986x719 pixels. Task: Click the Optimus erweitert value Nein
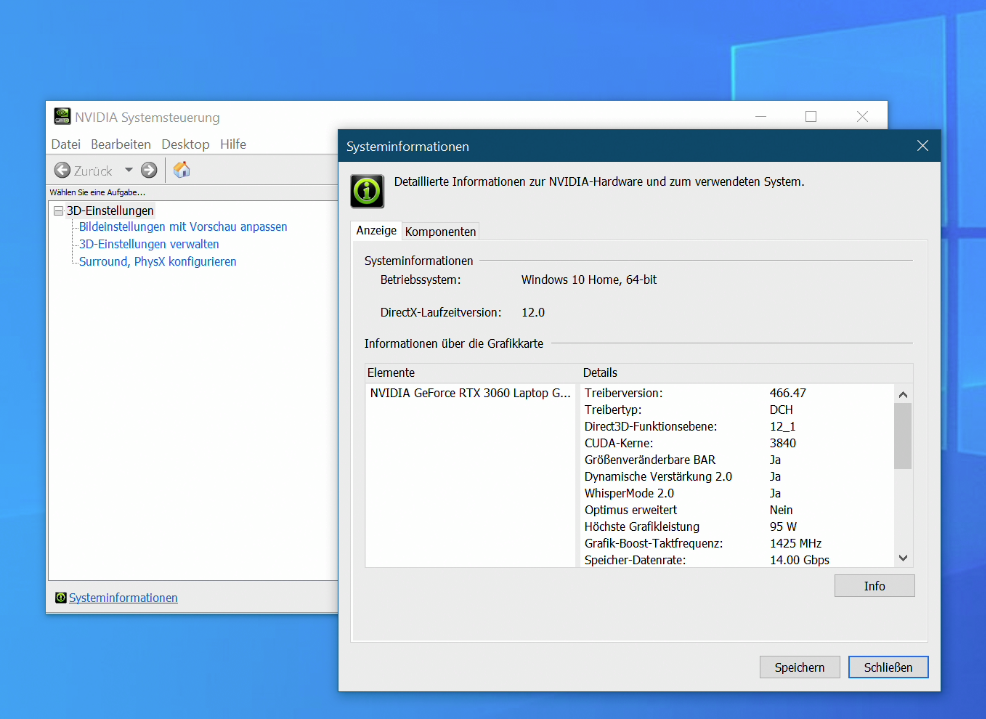click(x=781, y=510)
